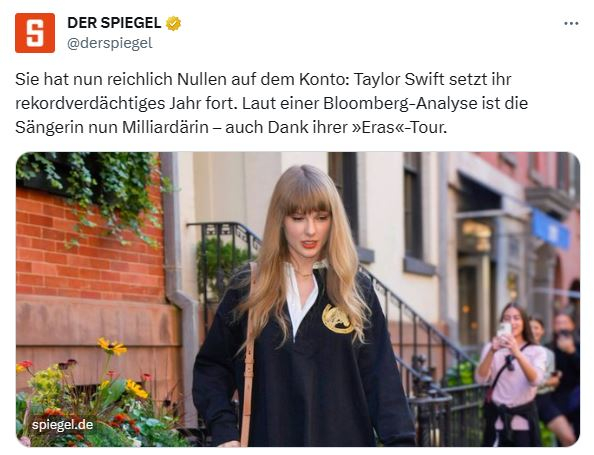Click the yellow flower in the foreground
The height and width of the screenshot is (455, 594).
[111, 346]
